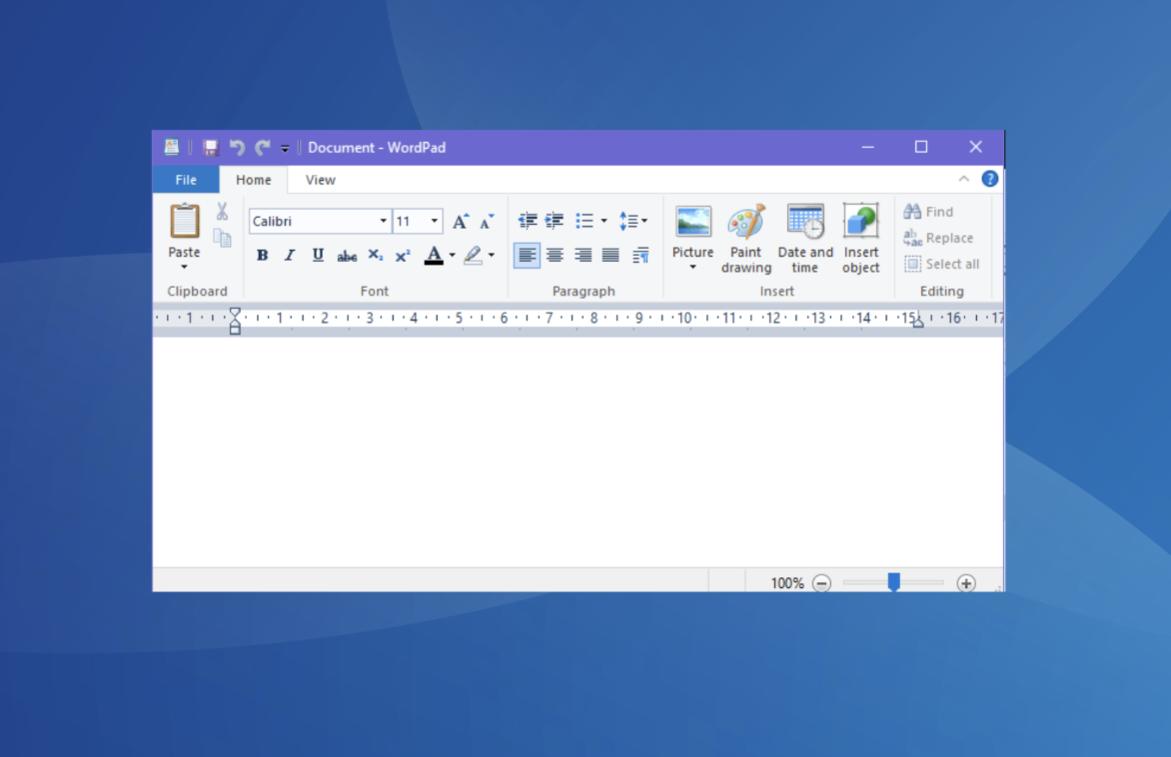Apply the font color A button
Screen dimensions: 1171x757
pos(434,256)
